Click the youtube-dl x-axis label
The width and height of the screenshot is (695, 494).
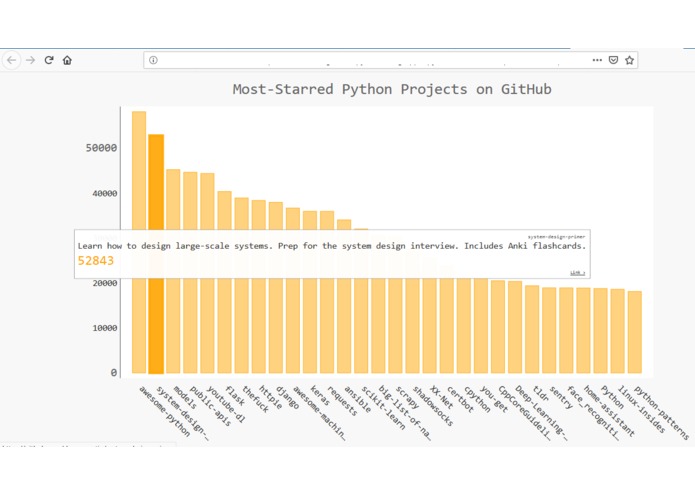[x=226, y=405]
